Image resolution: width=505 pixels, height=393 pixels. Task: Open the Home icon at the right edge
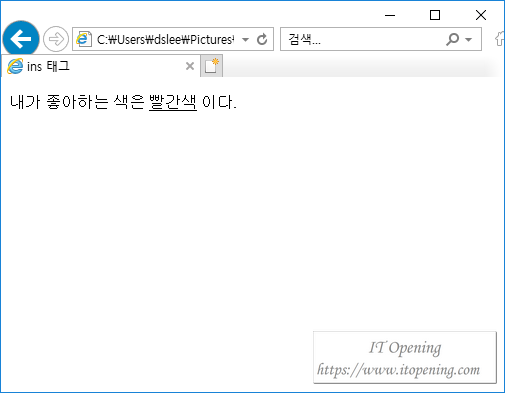[x=500, y=39]
